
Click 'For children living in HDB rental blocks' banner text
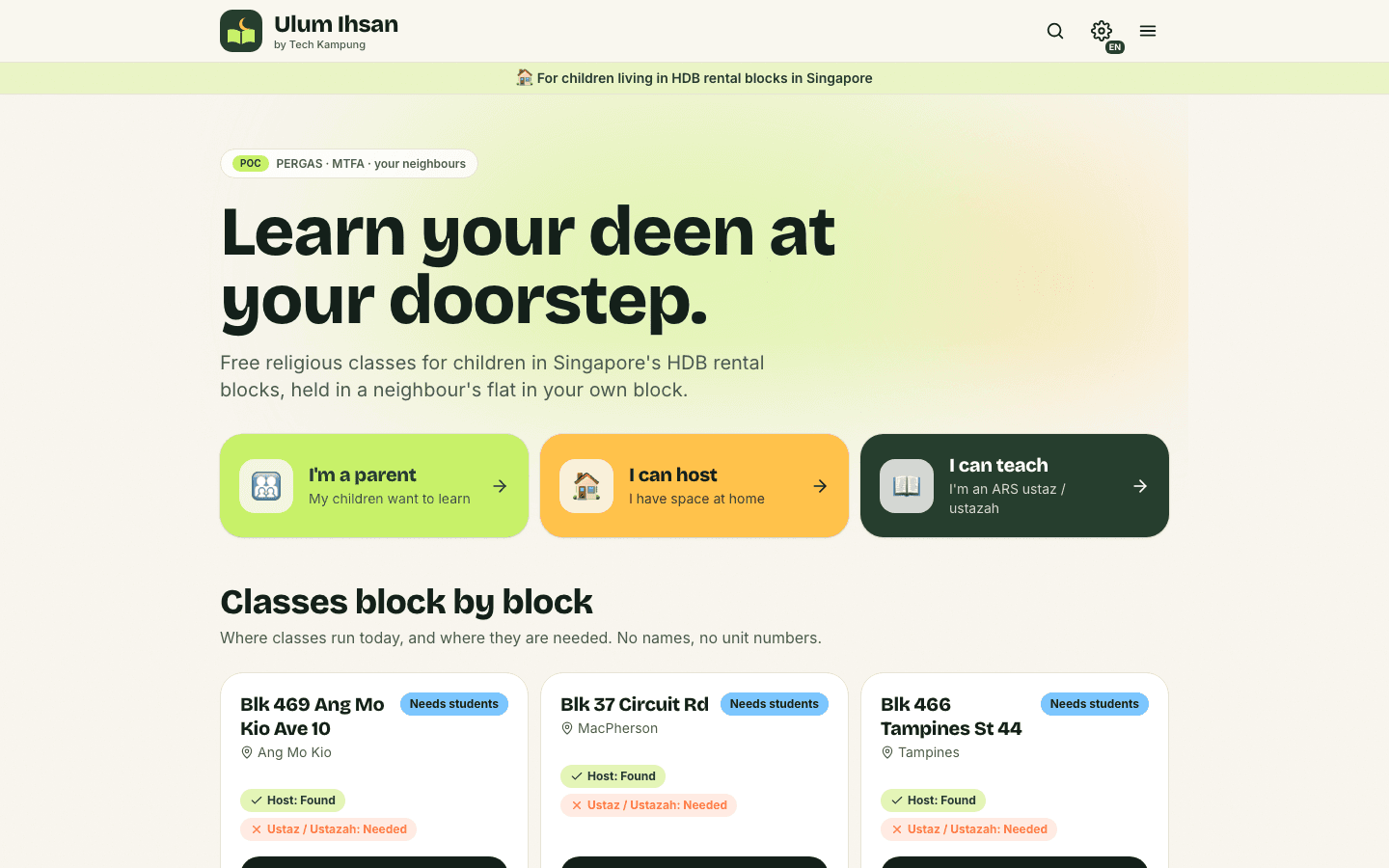(704, 78)
